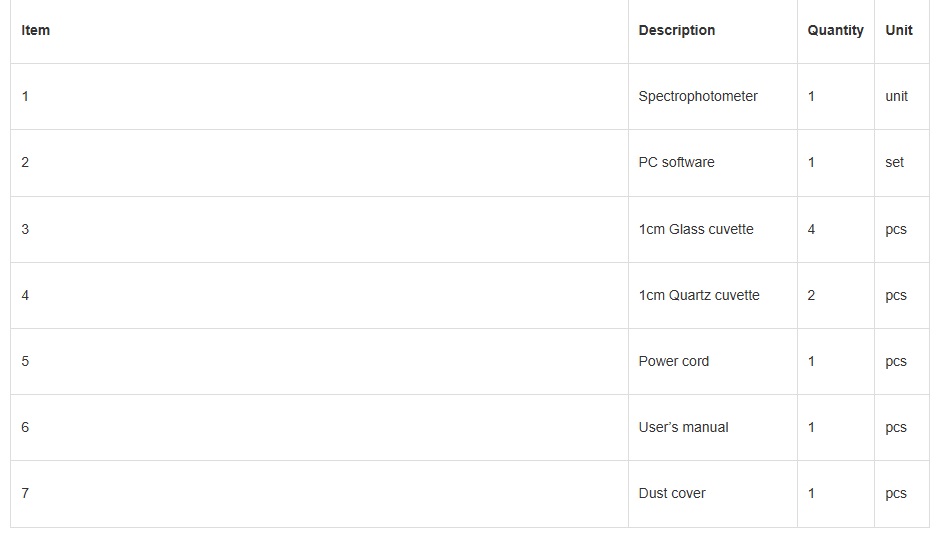
Task: Select the PC software cell
Action: [x=676, y=162]
